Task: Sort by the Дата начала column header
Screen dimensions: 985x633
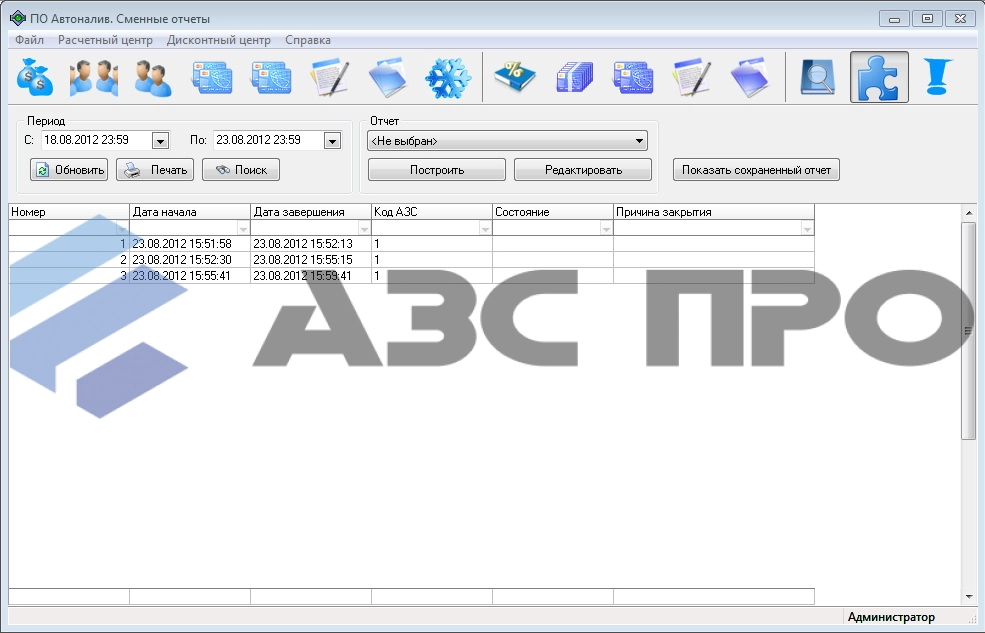Action: coord(190,212)
